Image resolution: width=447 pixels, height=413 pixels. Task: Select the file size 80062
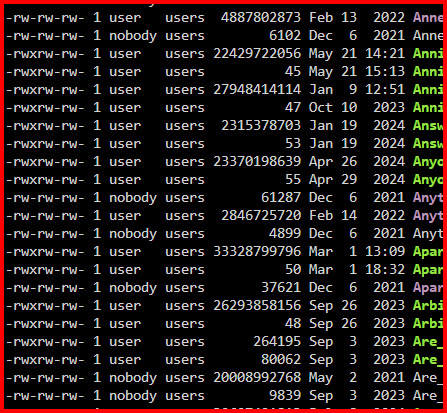(281, 359)
